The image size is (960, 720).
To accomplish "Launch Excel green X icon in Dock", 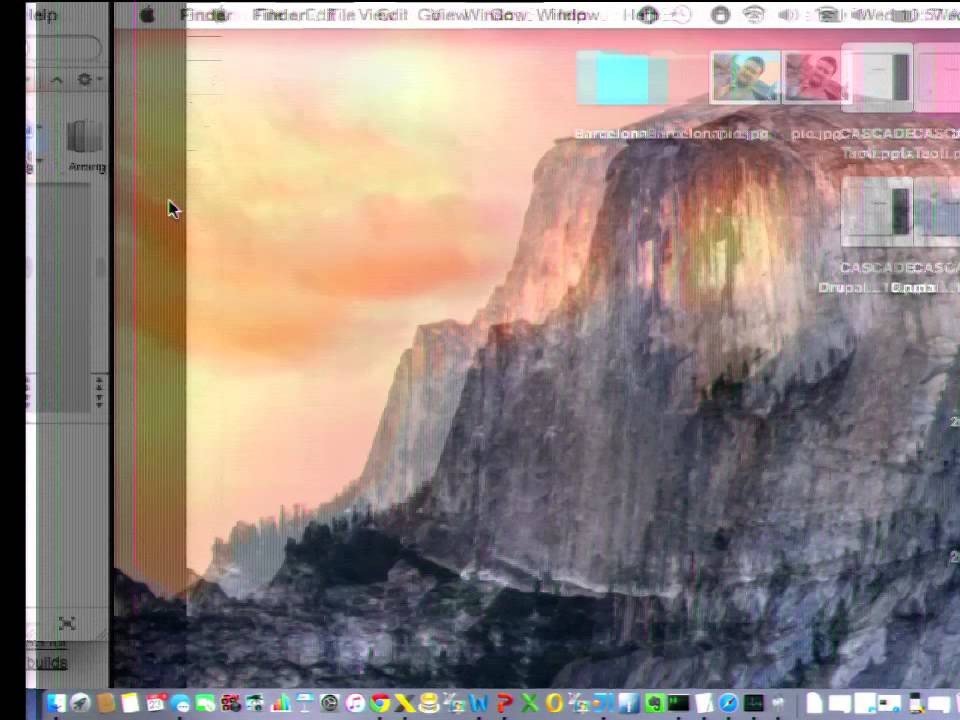I will coord(528,703).
